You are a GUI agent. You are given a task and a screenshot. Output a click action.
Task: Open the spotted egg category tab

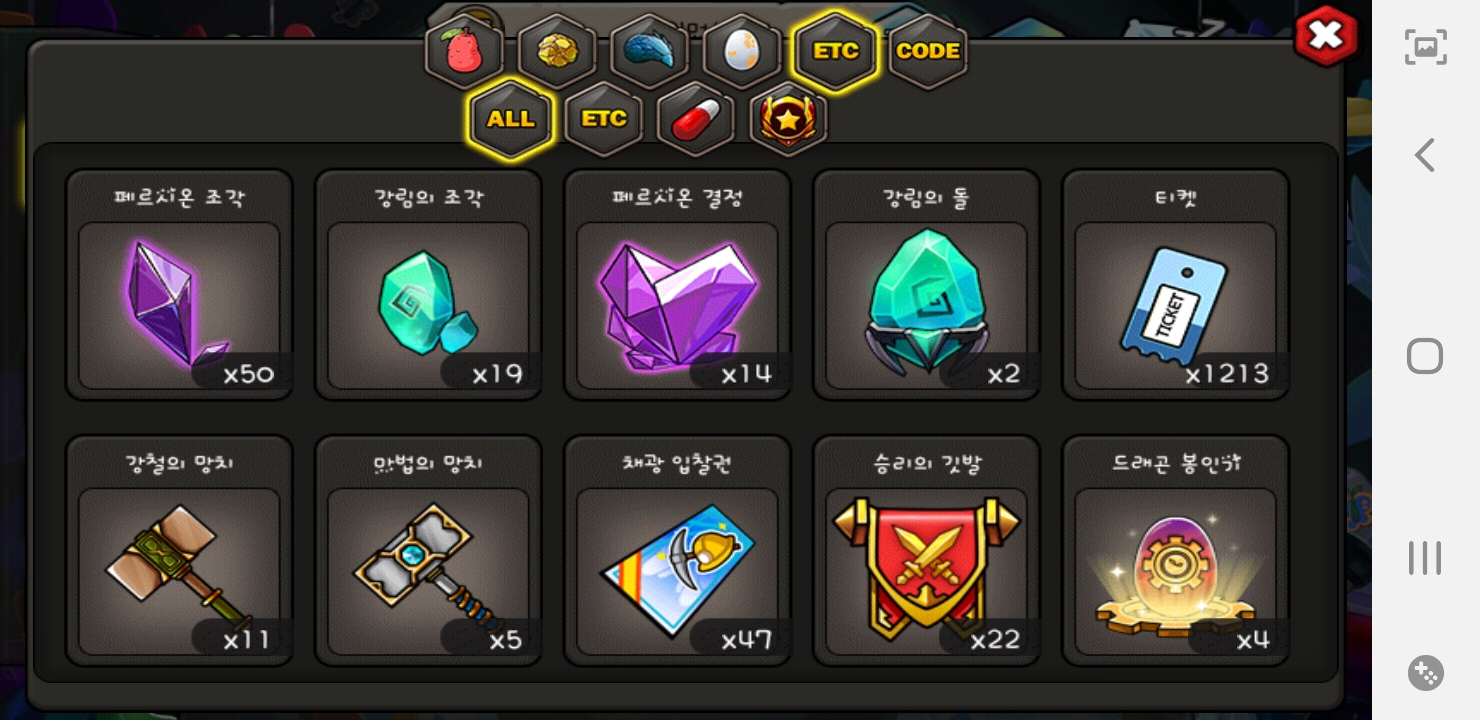click(x=742, y=52)
